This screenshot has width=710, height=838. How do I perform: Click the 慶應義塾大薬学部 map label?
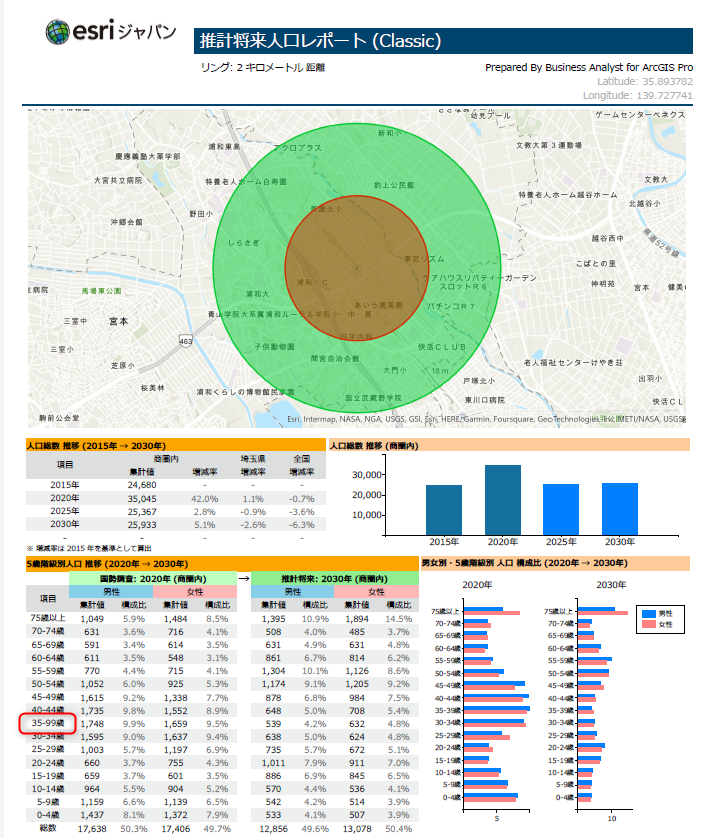click(148, 157)
